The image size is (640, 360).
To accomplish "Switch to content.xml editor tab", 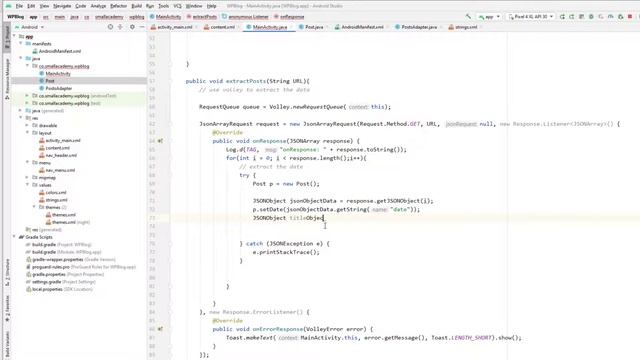I will click(x=222, y=27).
